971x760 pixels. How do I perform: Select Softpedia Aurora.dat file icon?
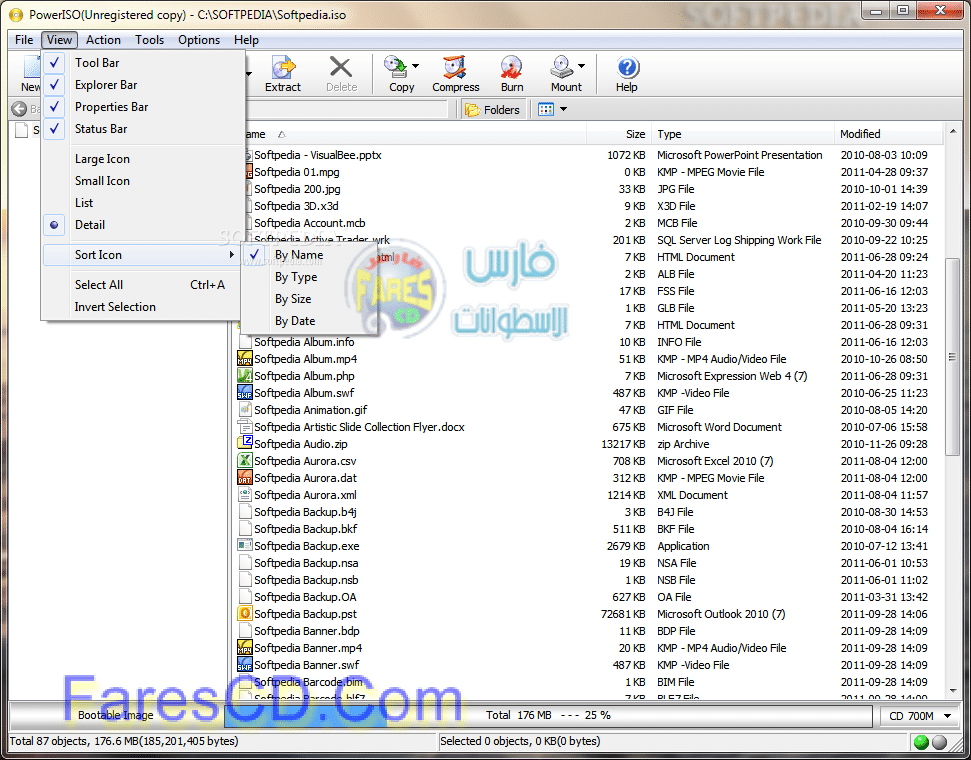point(245,478)
